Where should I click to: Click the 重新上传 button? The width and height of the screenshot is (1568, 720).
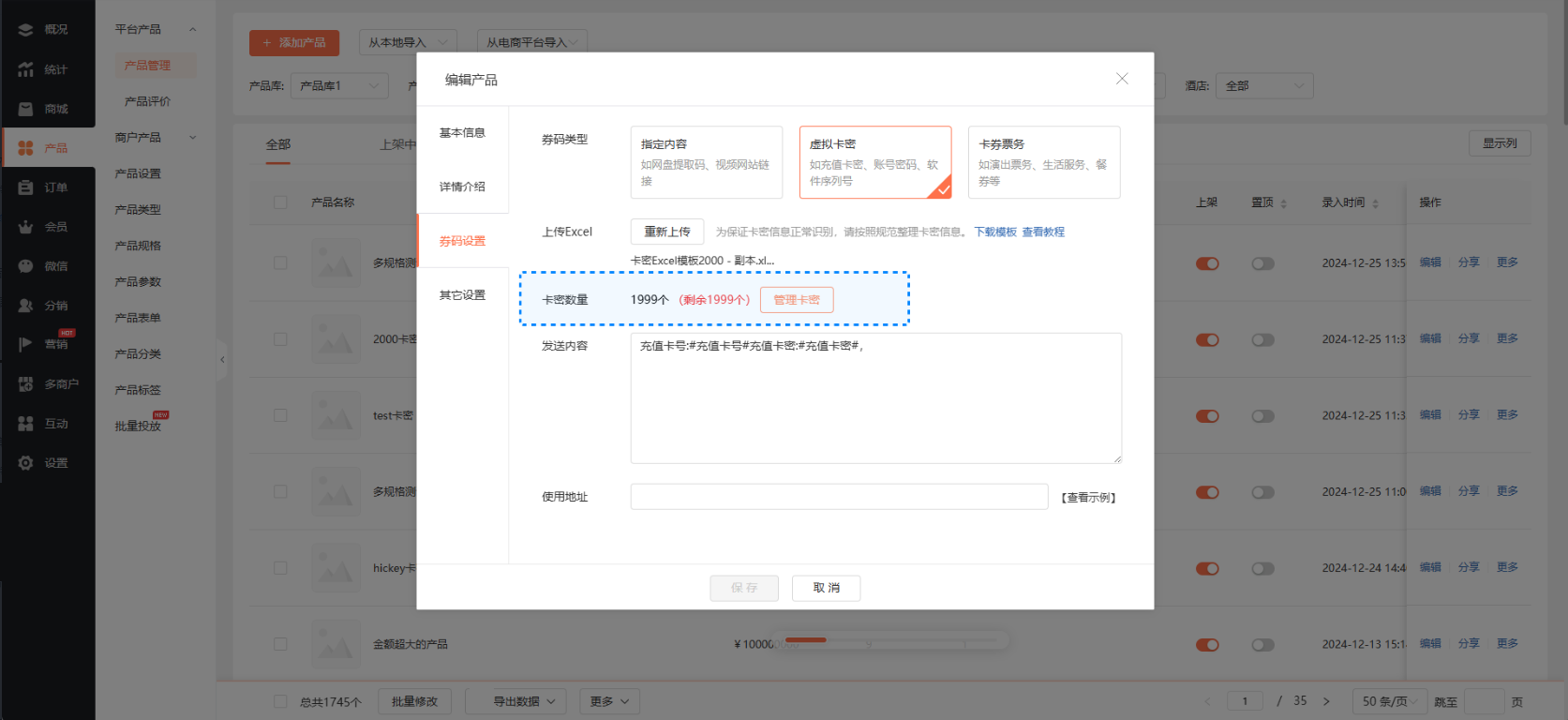point(667,232)
